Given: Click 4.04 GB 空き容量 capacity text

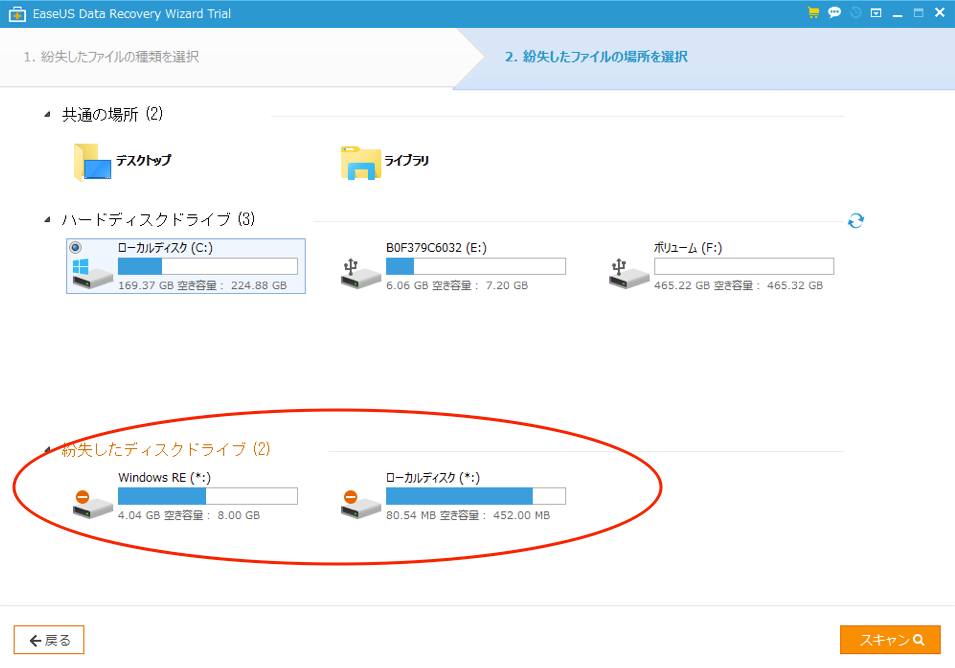Looking at the screenshot, I should click(x=189, y=516).
